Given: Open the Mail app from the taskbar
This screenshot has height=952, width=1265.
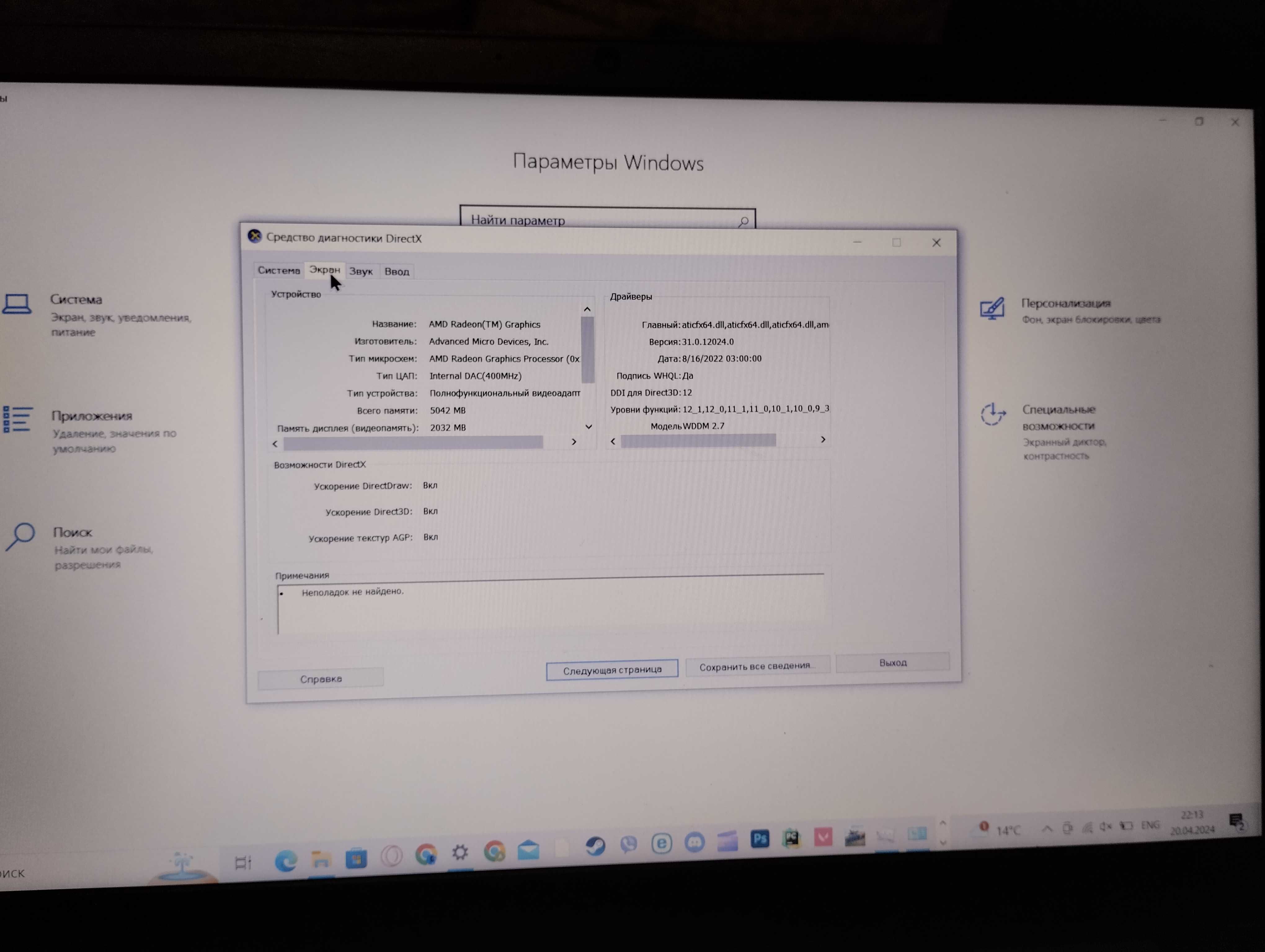Looking at the screenshot, I should coord(528,850).
